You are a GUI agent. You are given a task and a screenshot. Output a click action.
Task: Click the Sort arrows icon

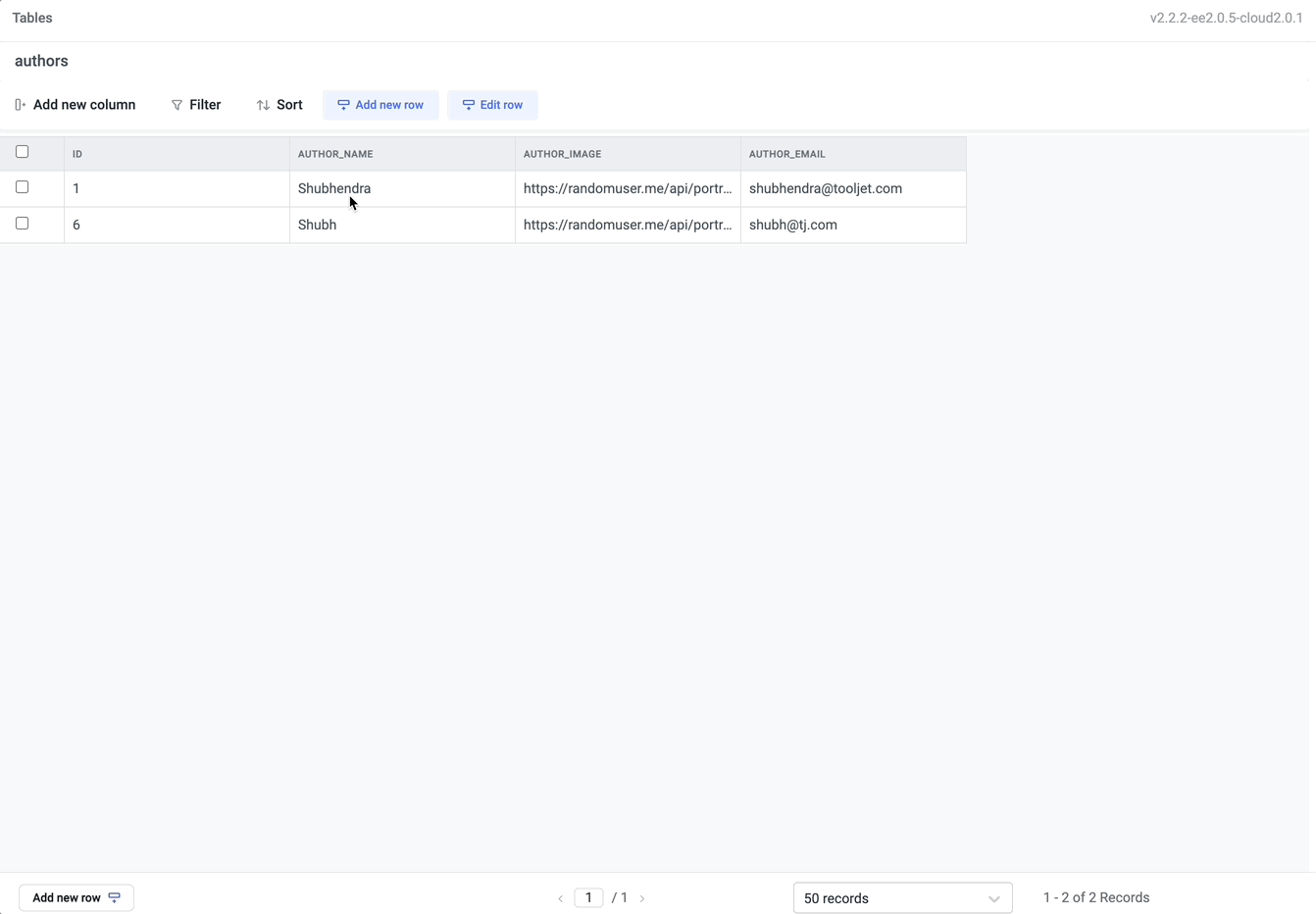coord(263,105)
